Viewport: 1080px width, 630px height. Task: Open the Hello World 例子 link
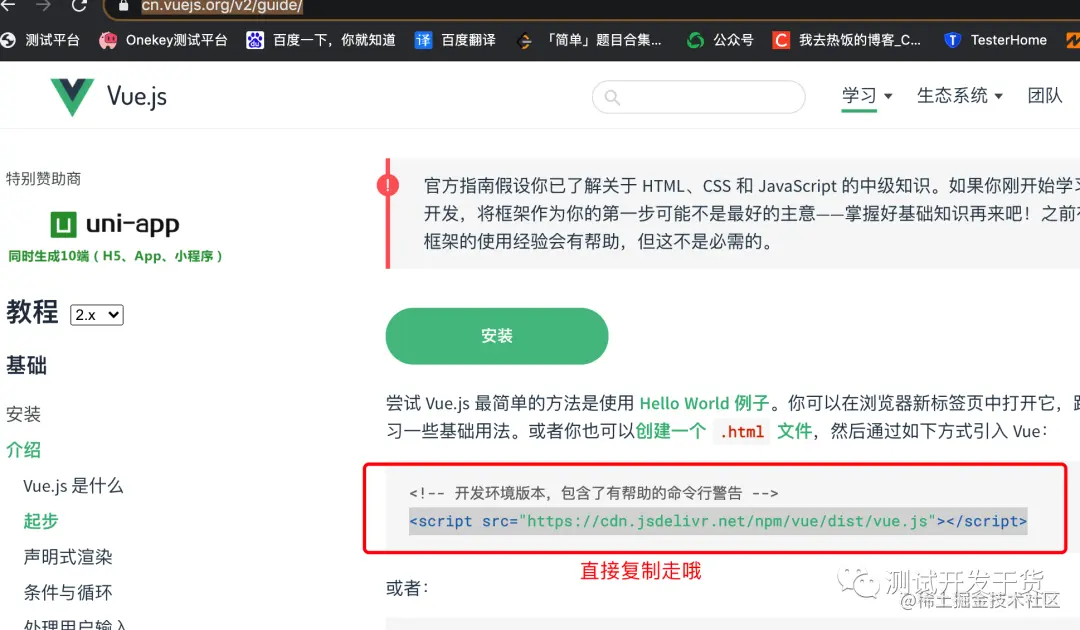click(x=703, y=403)
